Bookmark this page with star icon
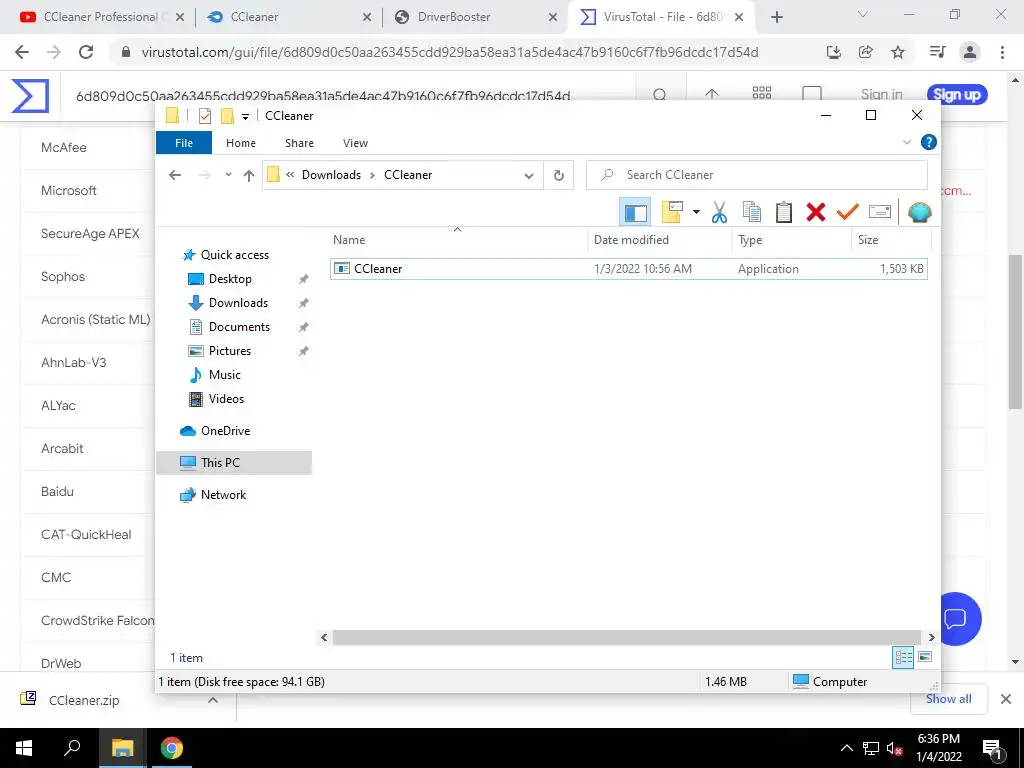Viewport: 1024px width, 768px height. point(898,52)
